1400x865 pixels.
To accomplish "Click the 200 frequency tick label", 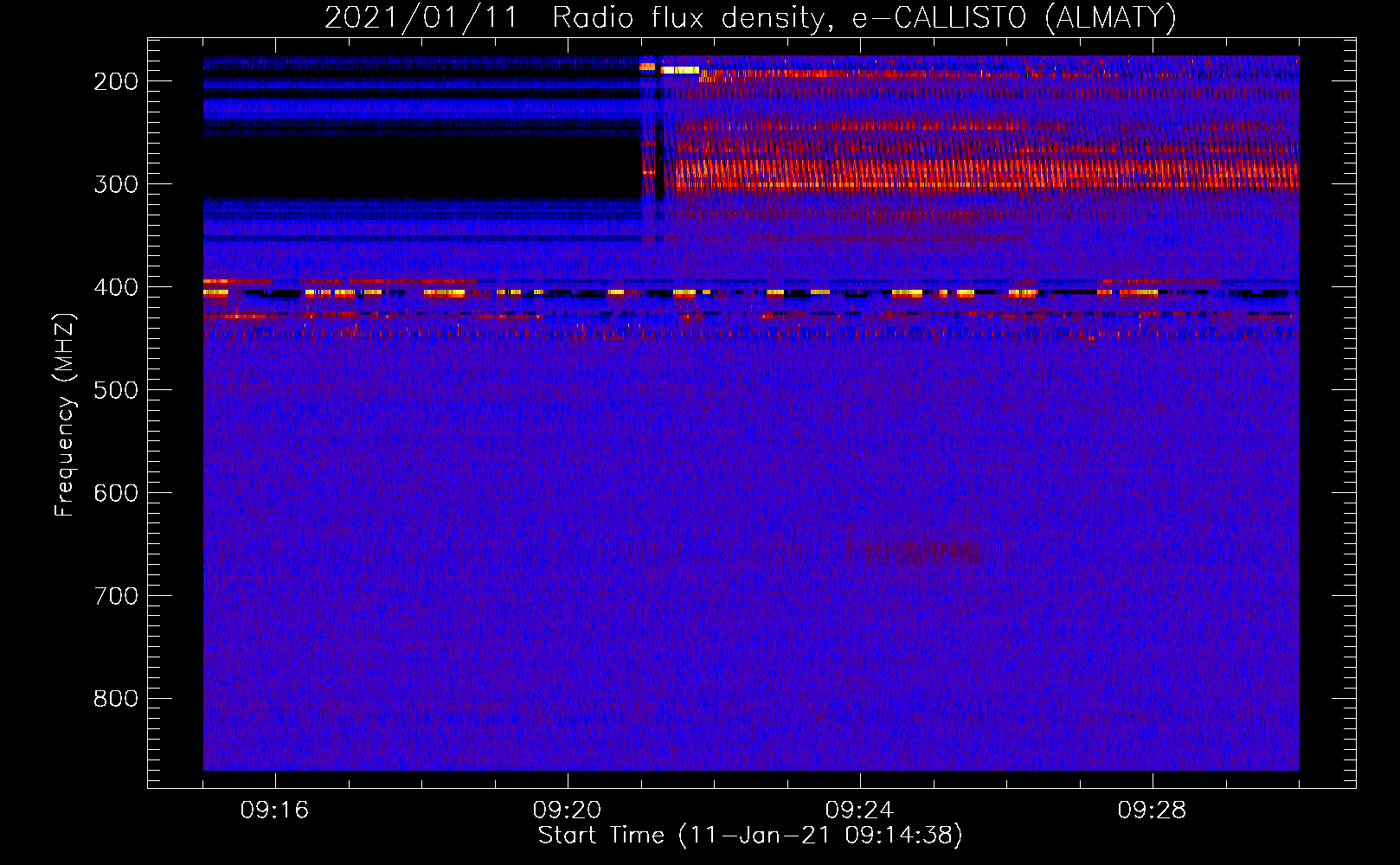I will coord(116,81).
